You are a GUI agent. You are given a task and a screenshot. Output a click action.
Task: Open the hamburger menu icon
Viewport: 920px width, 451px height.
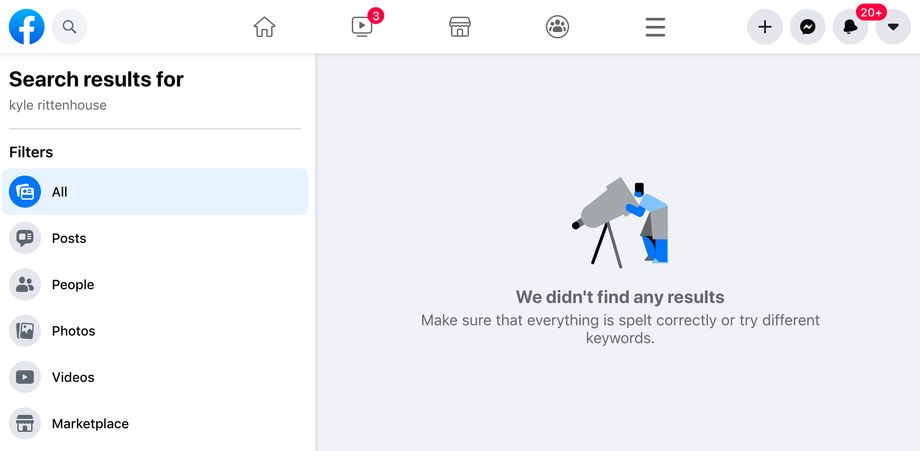click(655, 27)
